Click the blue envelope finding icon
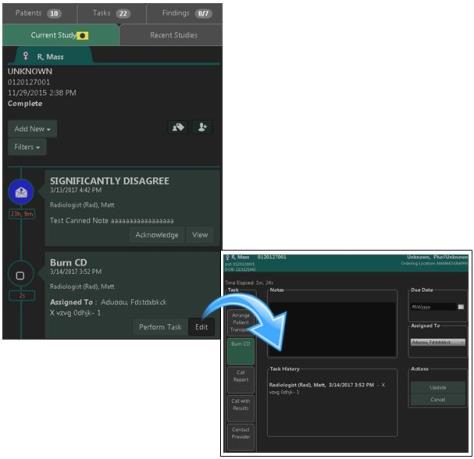This screenshot has width=474, height=459. click(x=21, y=192)
